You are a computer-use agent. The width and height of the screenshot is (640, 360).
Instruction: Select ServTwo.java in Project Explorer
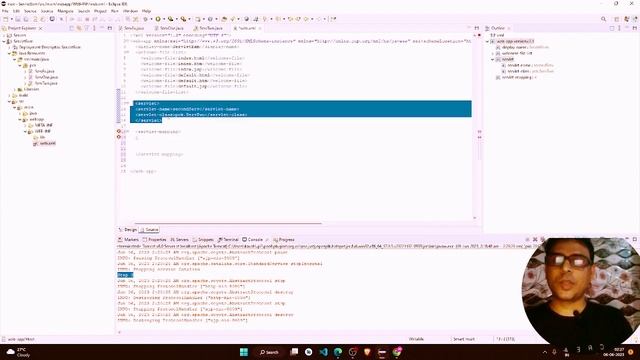(43, 83)
